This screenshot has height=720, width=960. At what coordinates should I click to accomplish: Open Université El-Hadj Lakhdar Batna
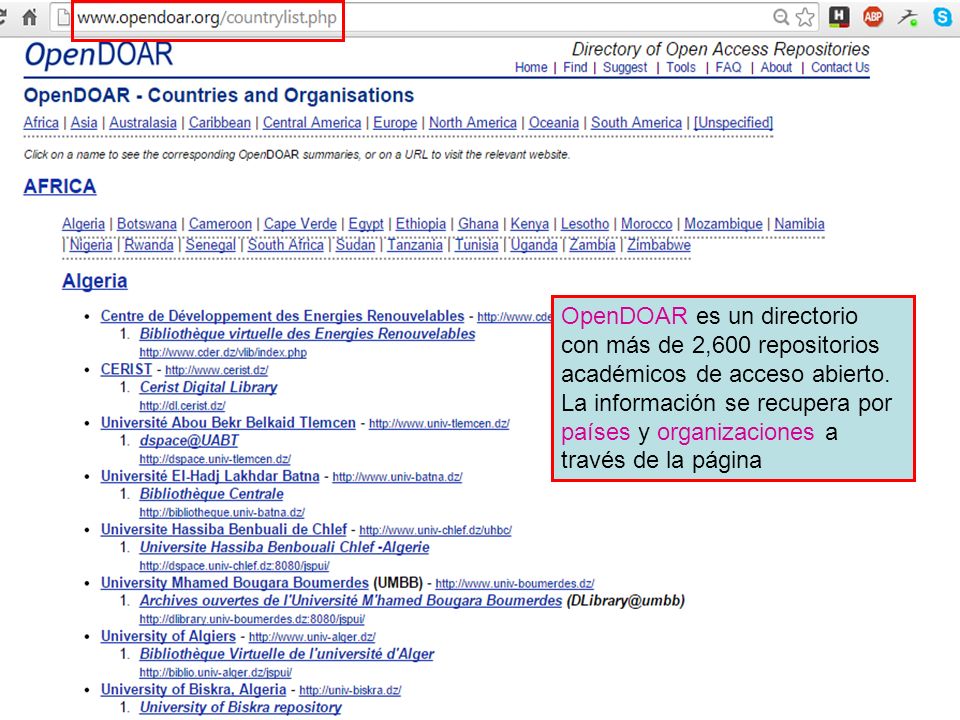tap(210, 476)
